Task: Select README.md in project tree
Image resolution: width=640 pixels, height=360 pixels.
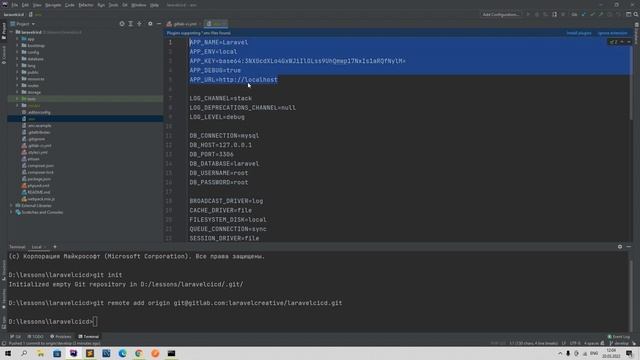Action: 39,192
